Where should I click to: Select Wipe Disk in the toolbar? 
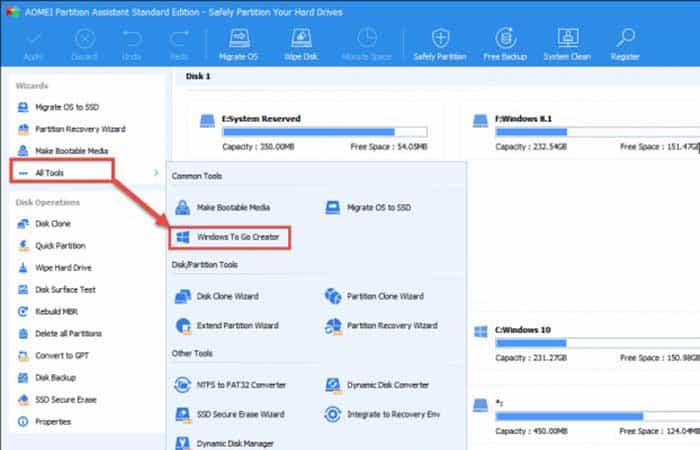click(x=301, y=46)
